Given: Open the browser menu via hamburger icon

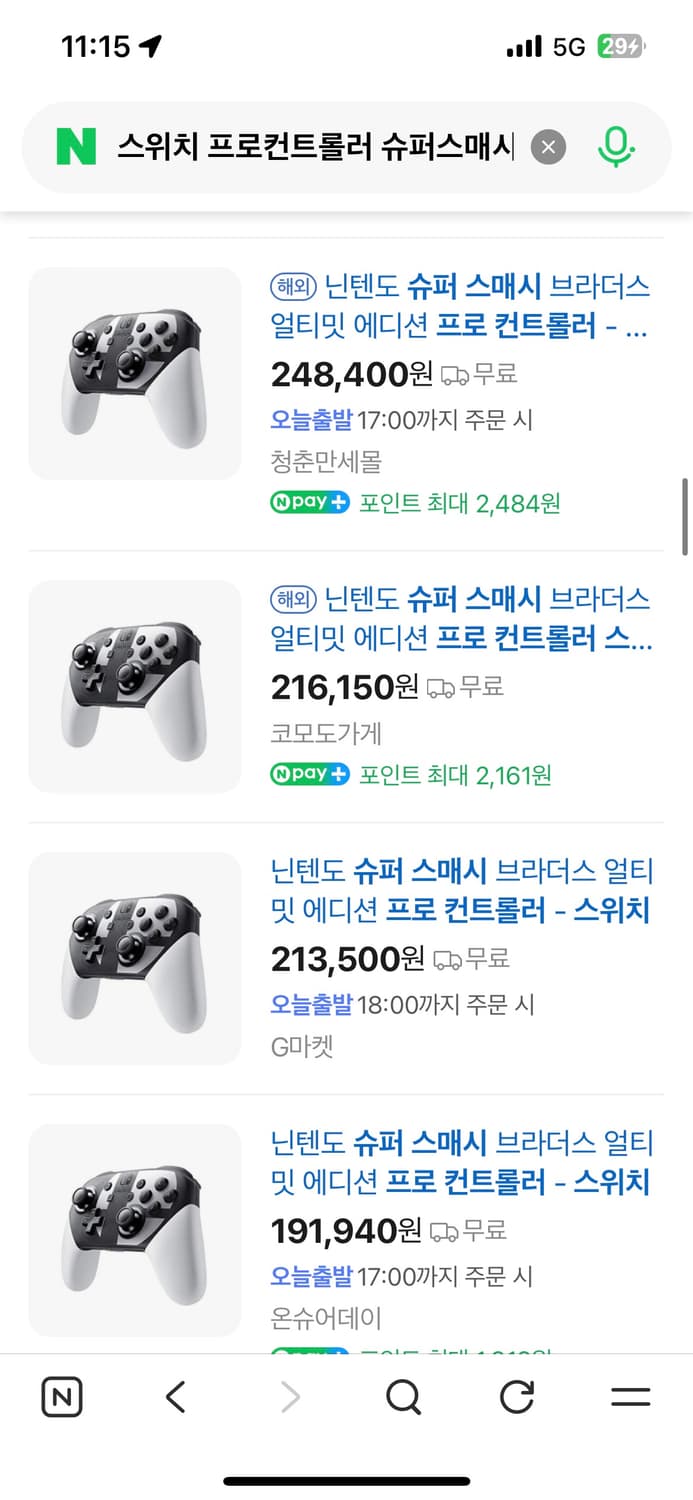Looking at the screenshot, I should [x=628, y=1396].
